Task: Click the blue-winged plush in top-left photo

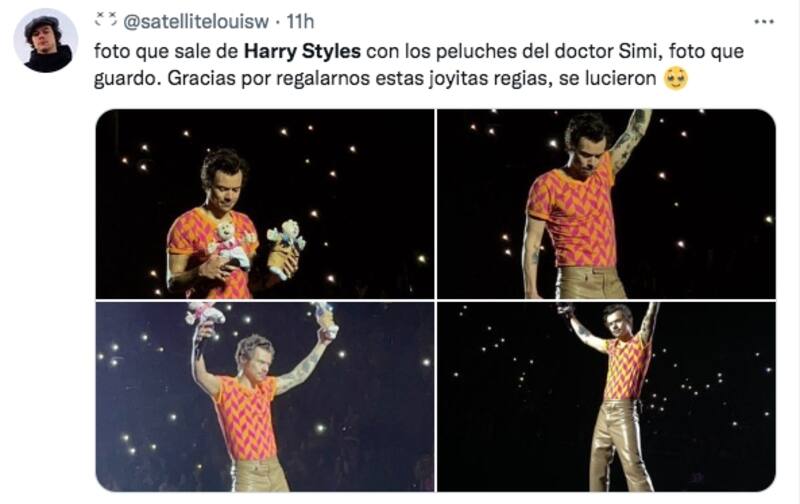Action: 286,248
